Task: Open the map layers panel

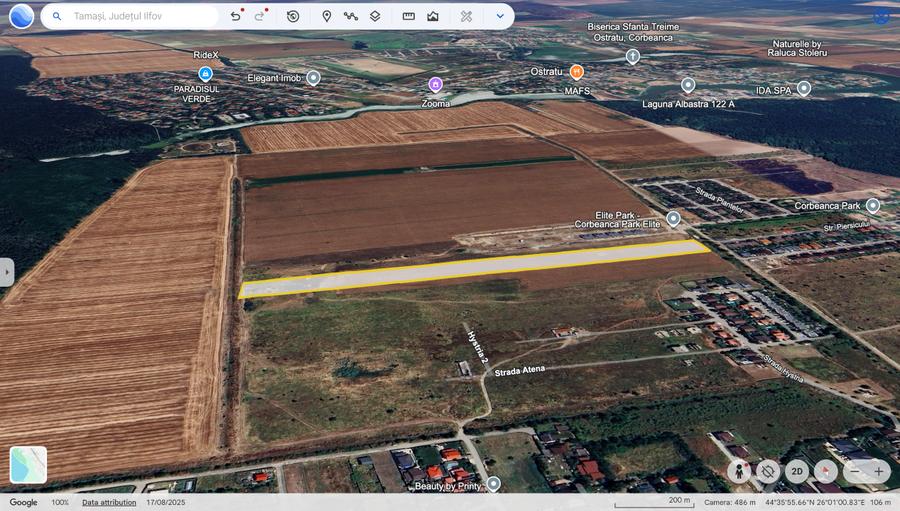Action: [x=375, y=16]
